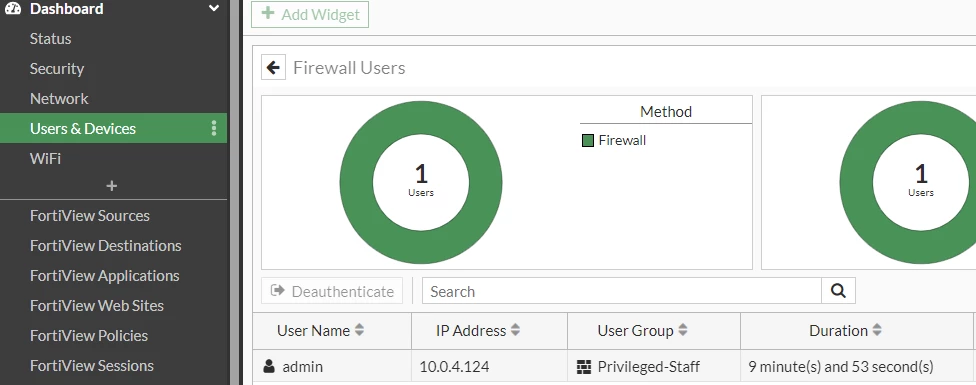Select the admin user name cell
The height and width of the screenshot is (385, 976).
332,366
